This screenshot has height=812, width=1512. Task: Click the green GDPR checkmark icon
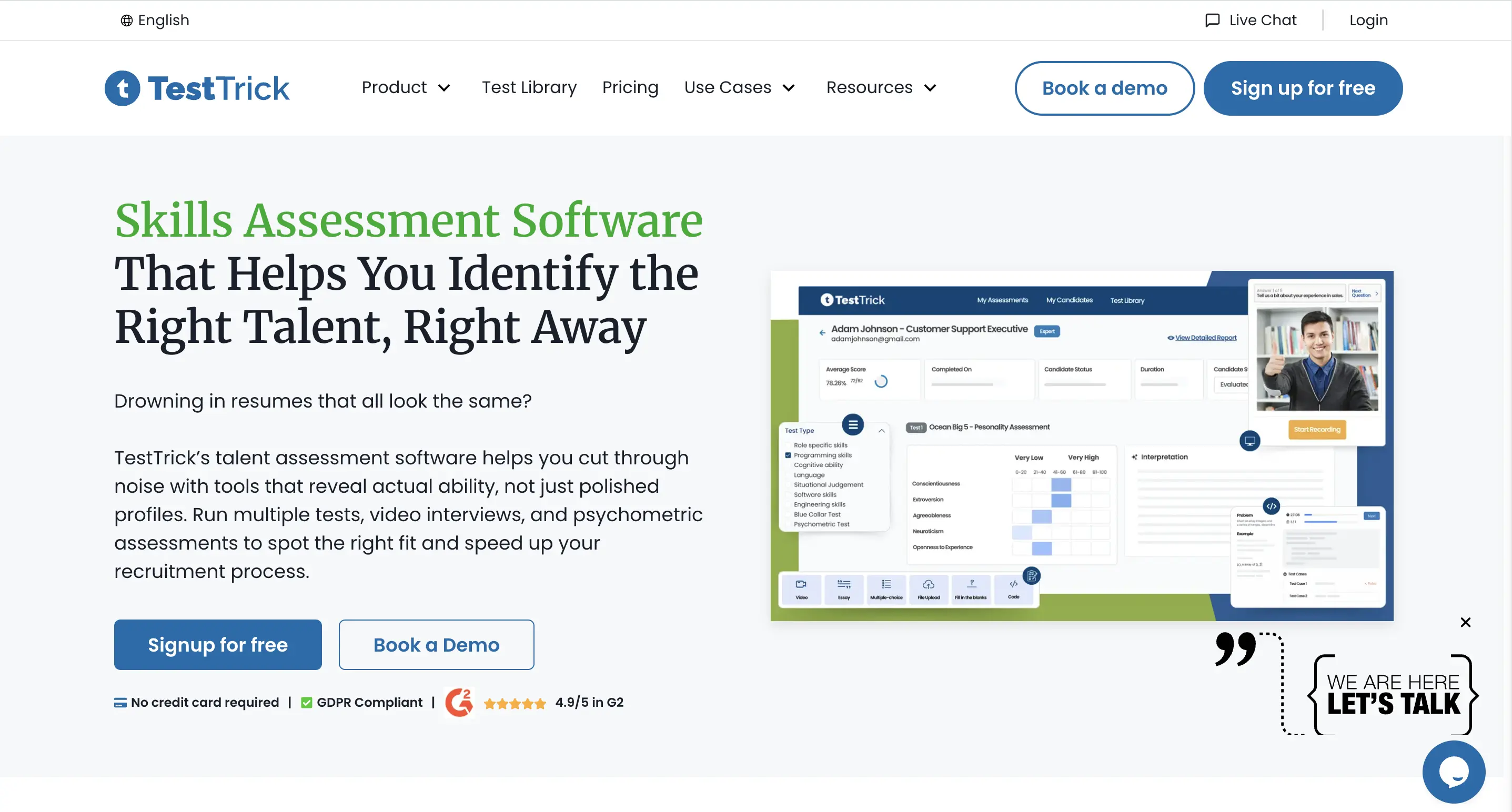(x=306, y=703)
